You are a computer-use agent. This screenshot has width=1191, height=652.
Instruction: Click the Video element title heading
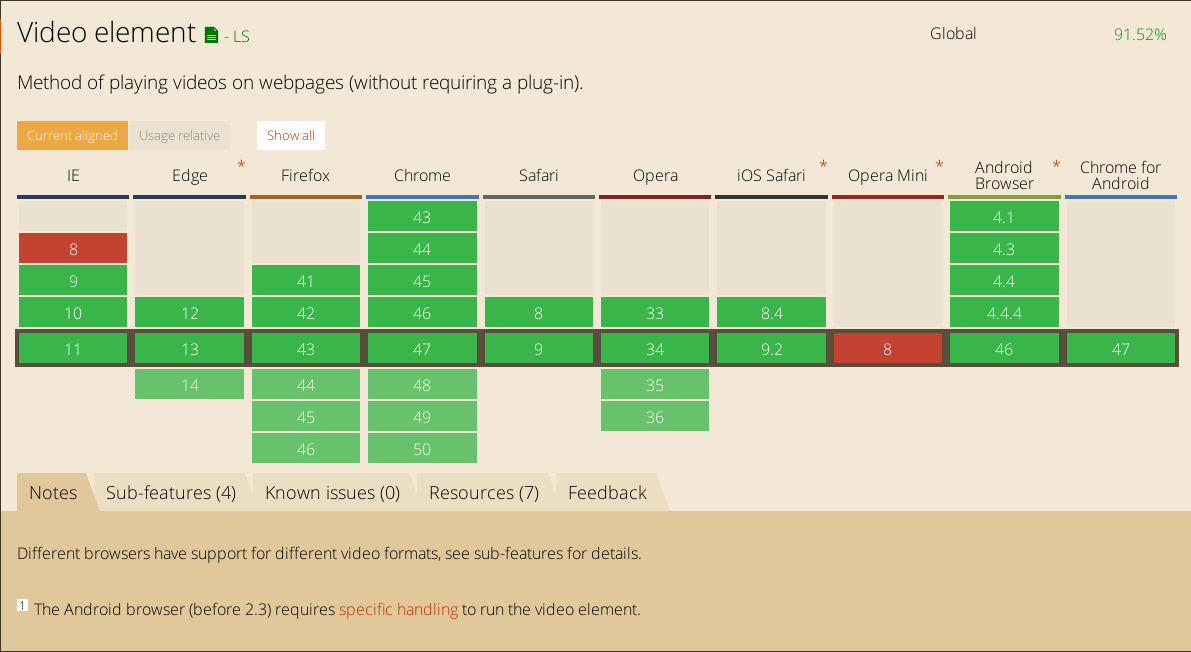106,33
